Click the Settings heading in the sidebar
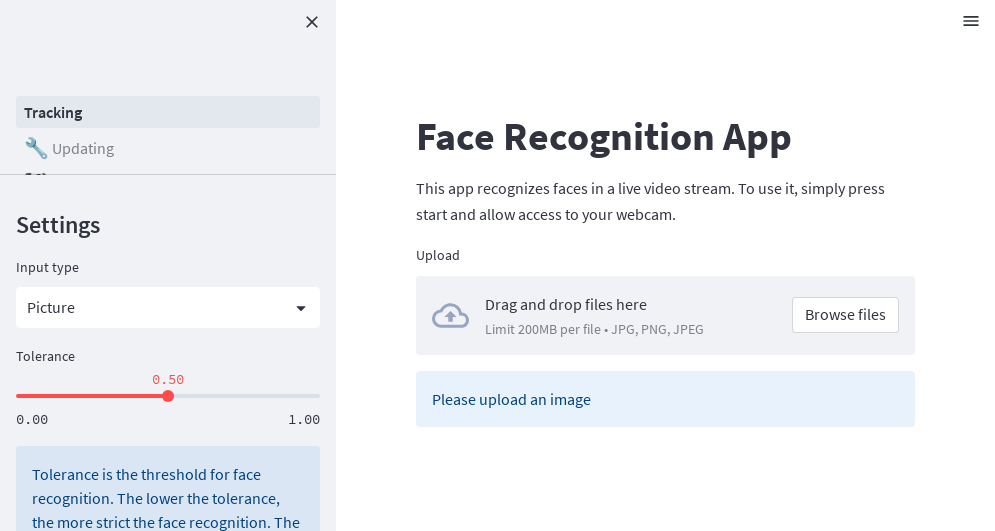Screen dimensions: 995x531 58,225
